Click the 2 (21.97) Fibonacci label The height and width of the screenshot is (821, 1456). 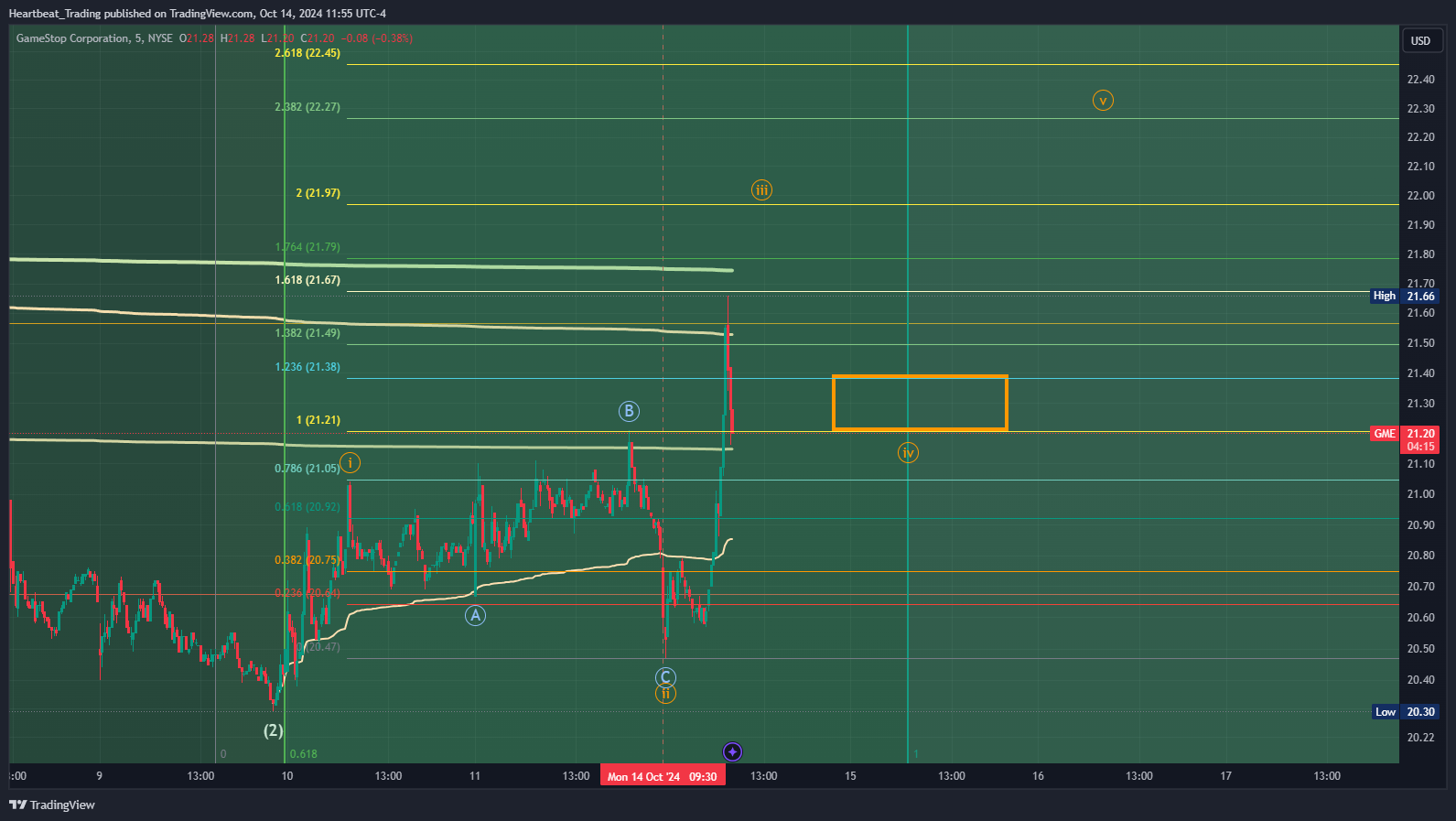click(x=318, y=193)
